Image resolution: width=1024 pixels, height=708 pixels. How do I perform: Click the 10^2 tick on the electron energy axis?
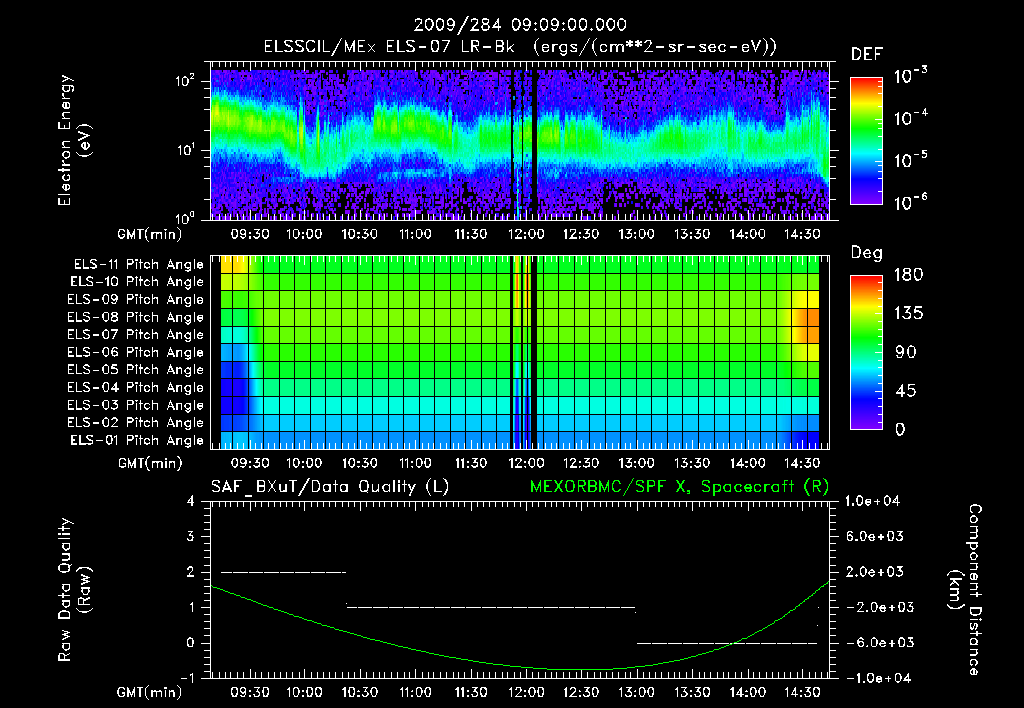185,81
